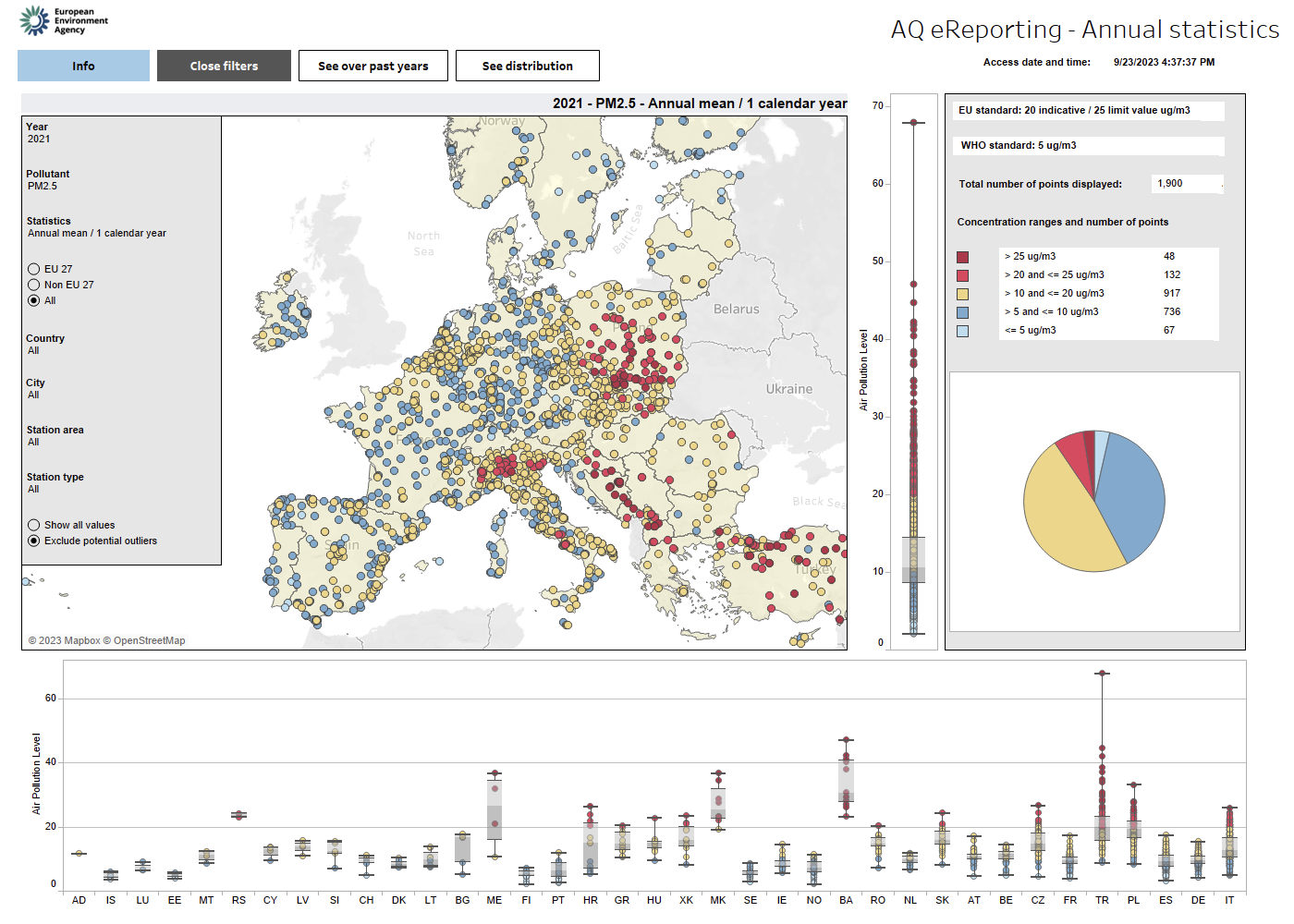
Task: Click the red 20 to 25 ug/m3 legend square
Action: point(962,275)
